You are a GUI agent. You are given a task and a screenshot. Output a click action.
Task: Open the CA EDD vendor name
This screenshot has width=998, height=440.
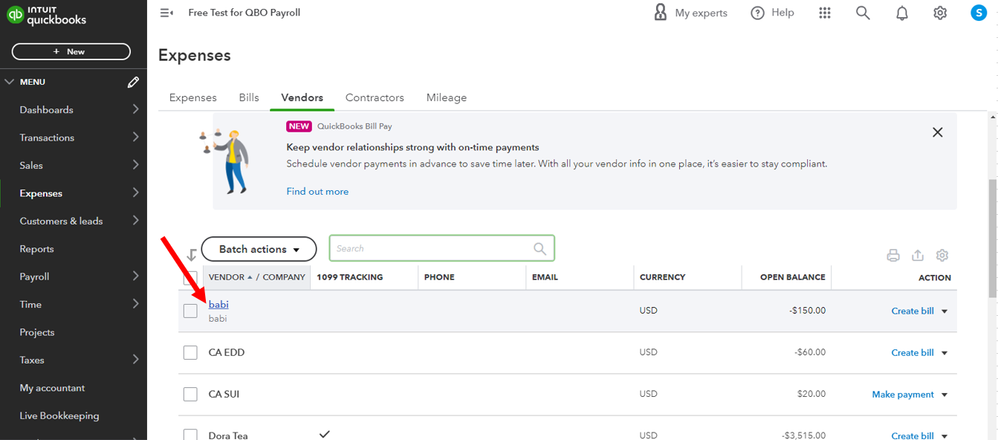(x=227, y=352)
